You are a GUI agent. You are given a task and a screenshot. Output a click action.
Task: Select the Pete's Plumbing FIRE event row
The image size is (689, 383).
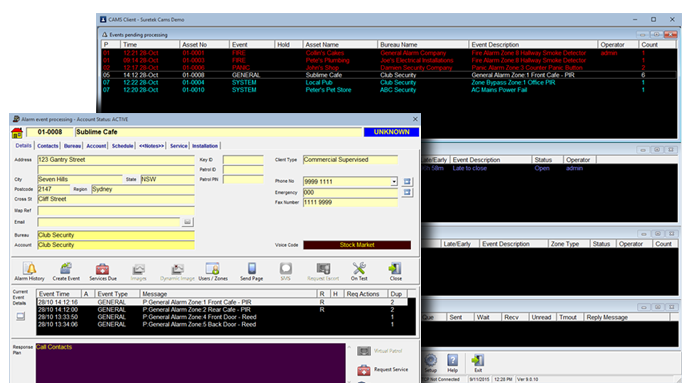pyautogui.click(x=389, y=60)
